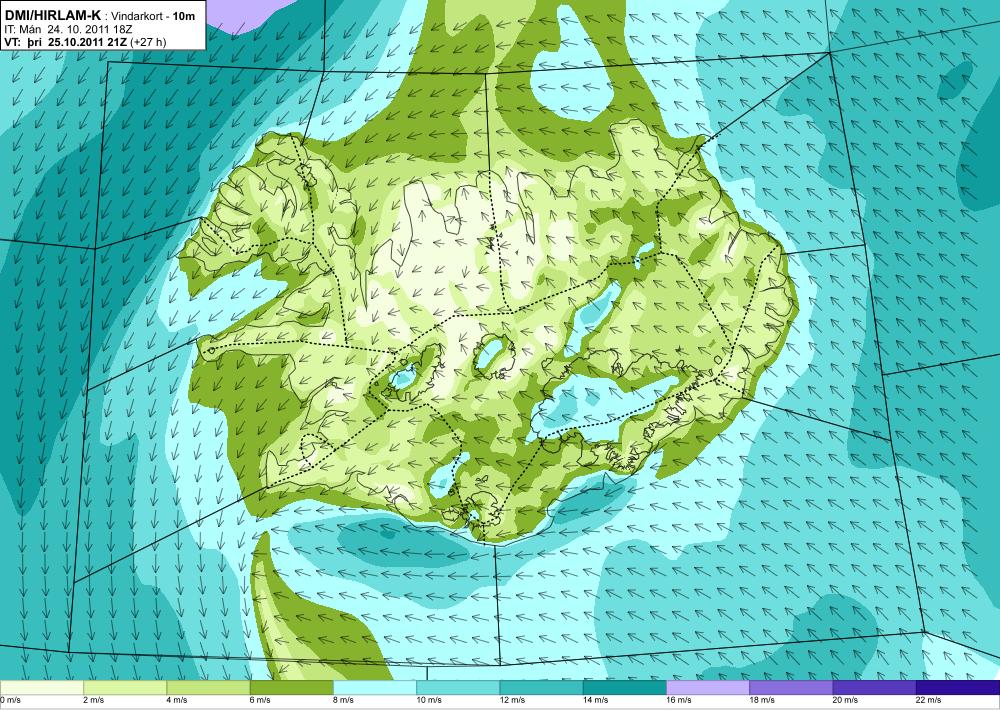Click the '22 m/s' legend label
Screen dimensions: 1000x710
click(929, 700)
